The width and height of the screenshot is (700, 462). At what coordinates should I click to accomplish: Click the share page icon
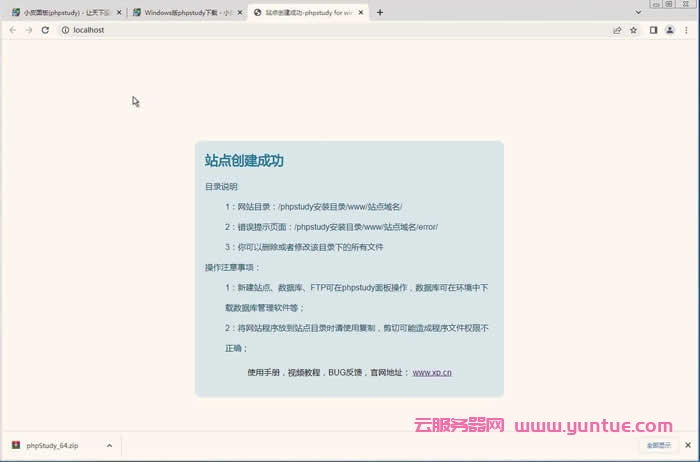(x=617, y=30)
